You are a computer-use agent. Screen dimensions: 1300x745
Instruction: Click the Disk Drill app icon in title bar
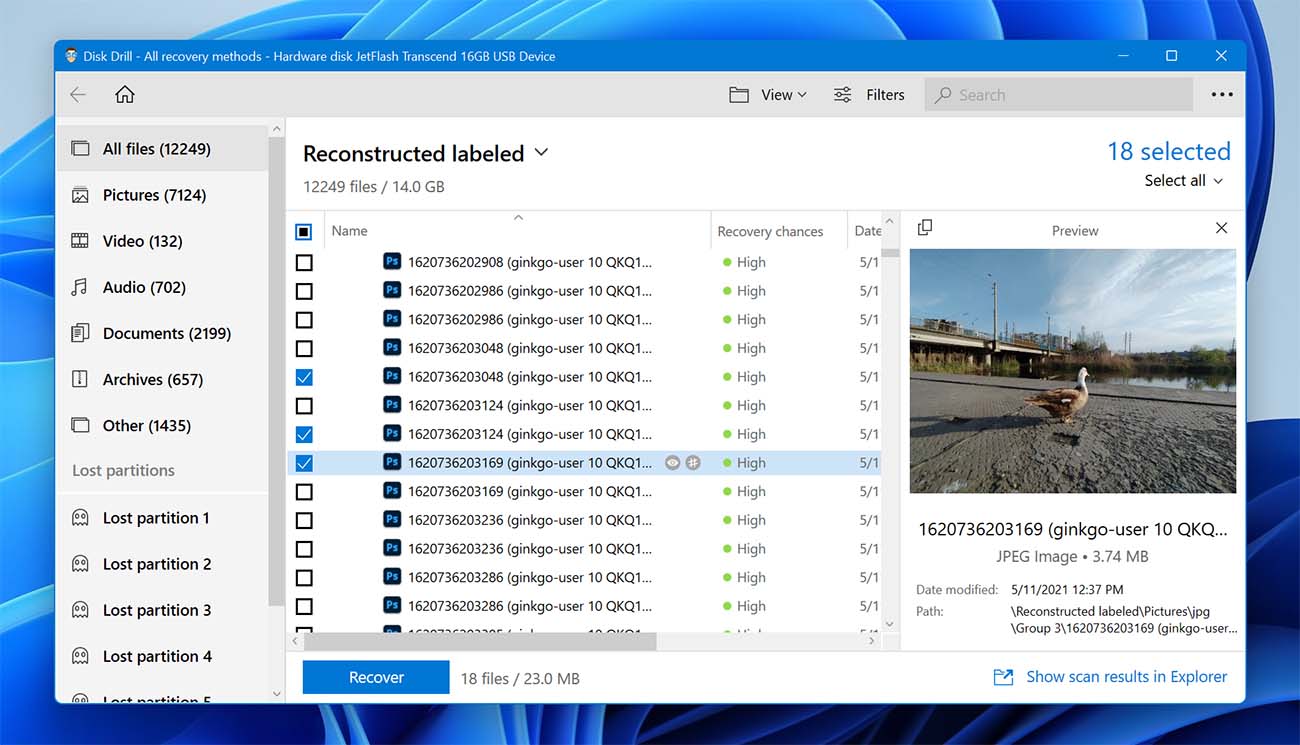(71, 56)
